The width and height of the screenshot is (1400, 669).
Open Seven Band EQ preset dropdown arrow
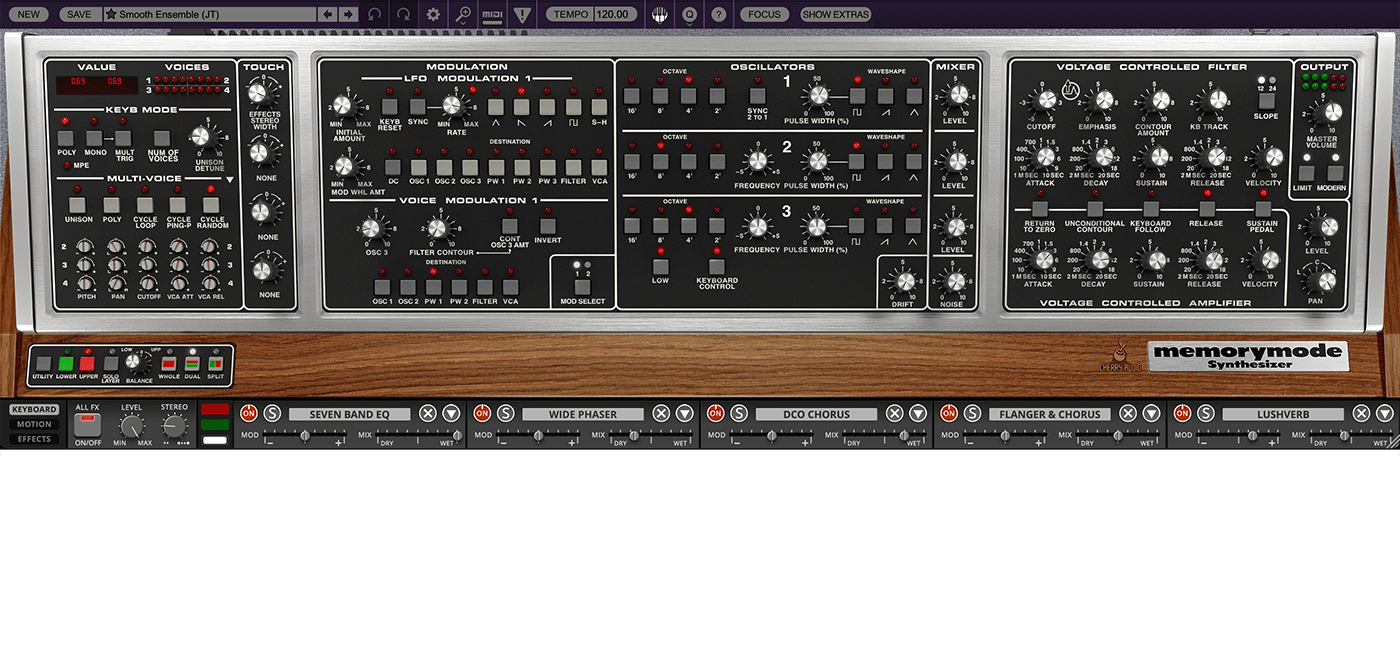pyautogui.click(x=451, y=413)
